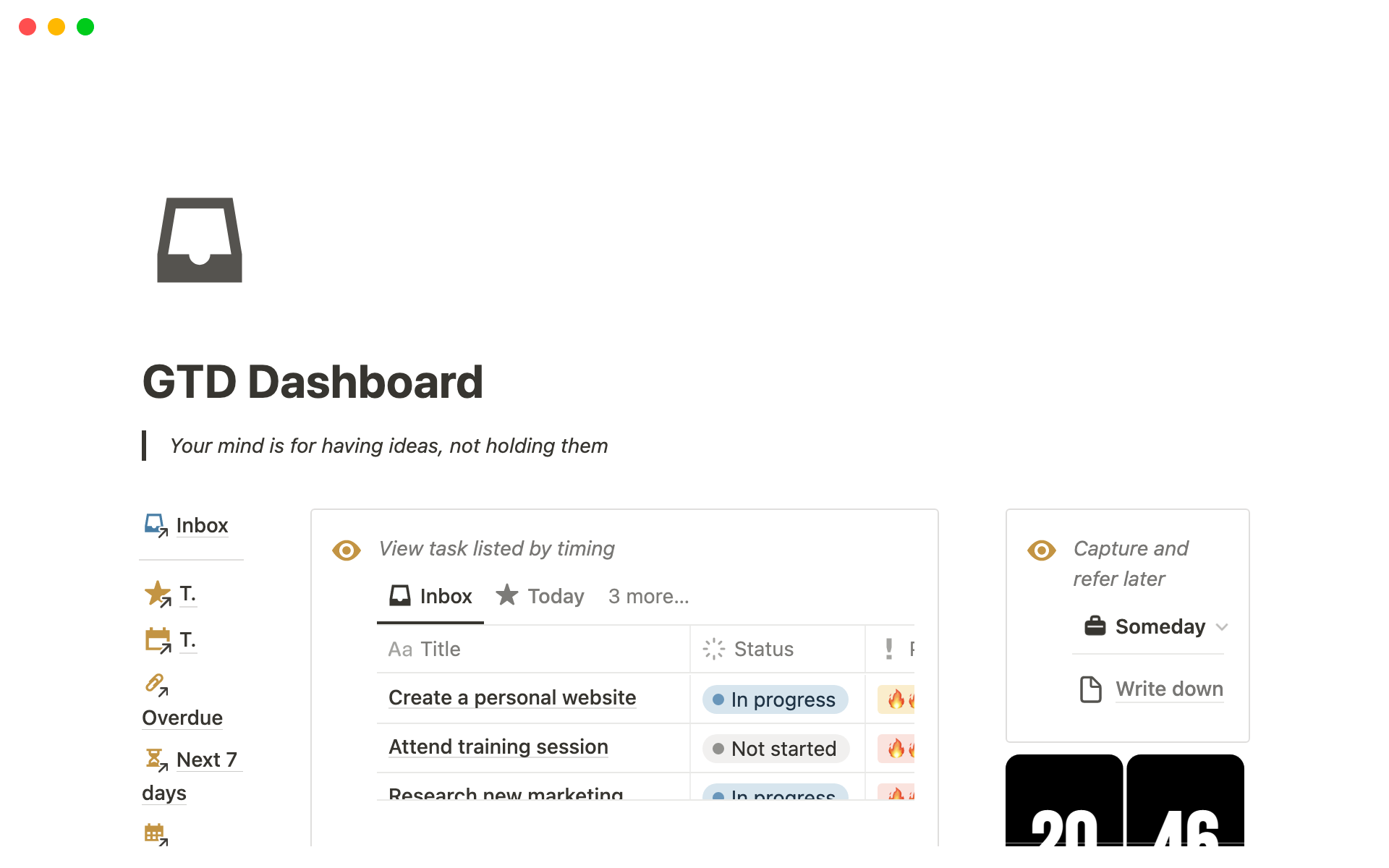Open the Write down page
Screen dimensions: 1389x868
click(1169, 689)
